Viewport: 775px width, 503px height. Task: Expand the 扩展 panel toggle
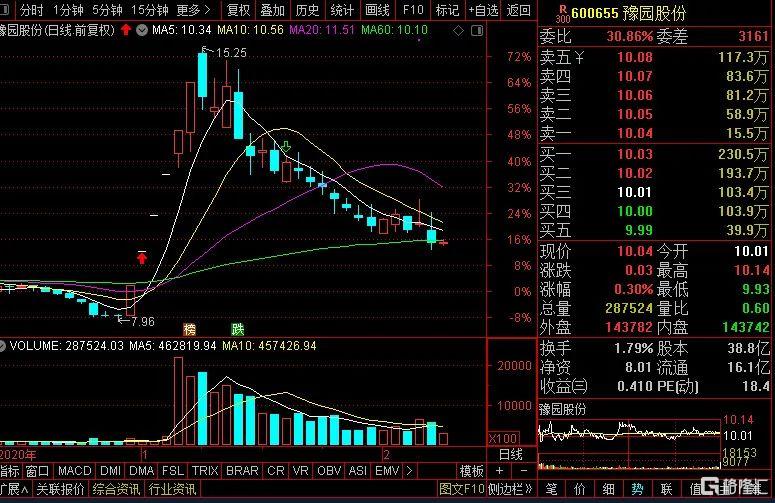point(14,489)
